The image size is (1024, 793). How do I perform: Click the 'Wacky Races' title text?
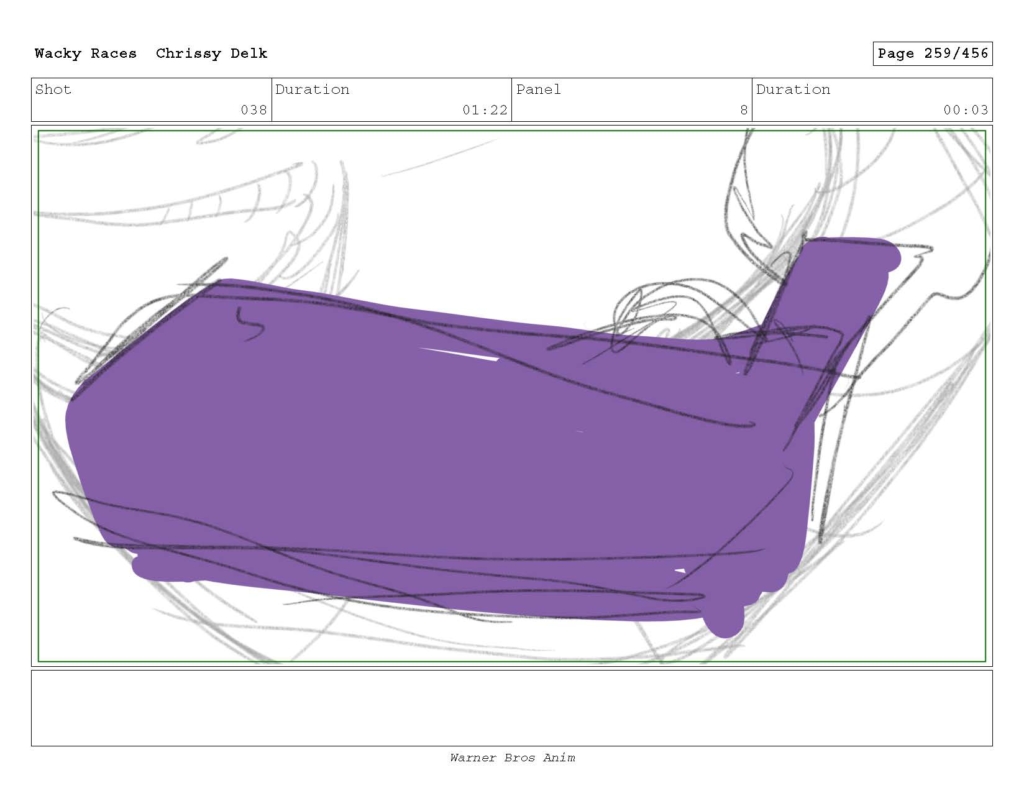coord(86,54)
